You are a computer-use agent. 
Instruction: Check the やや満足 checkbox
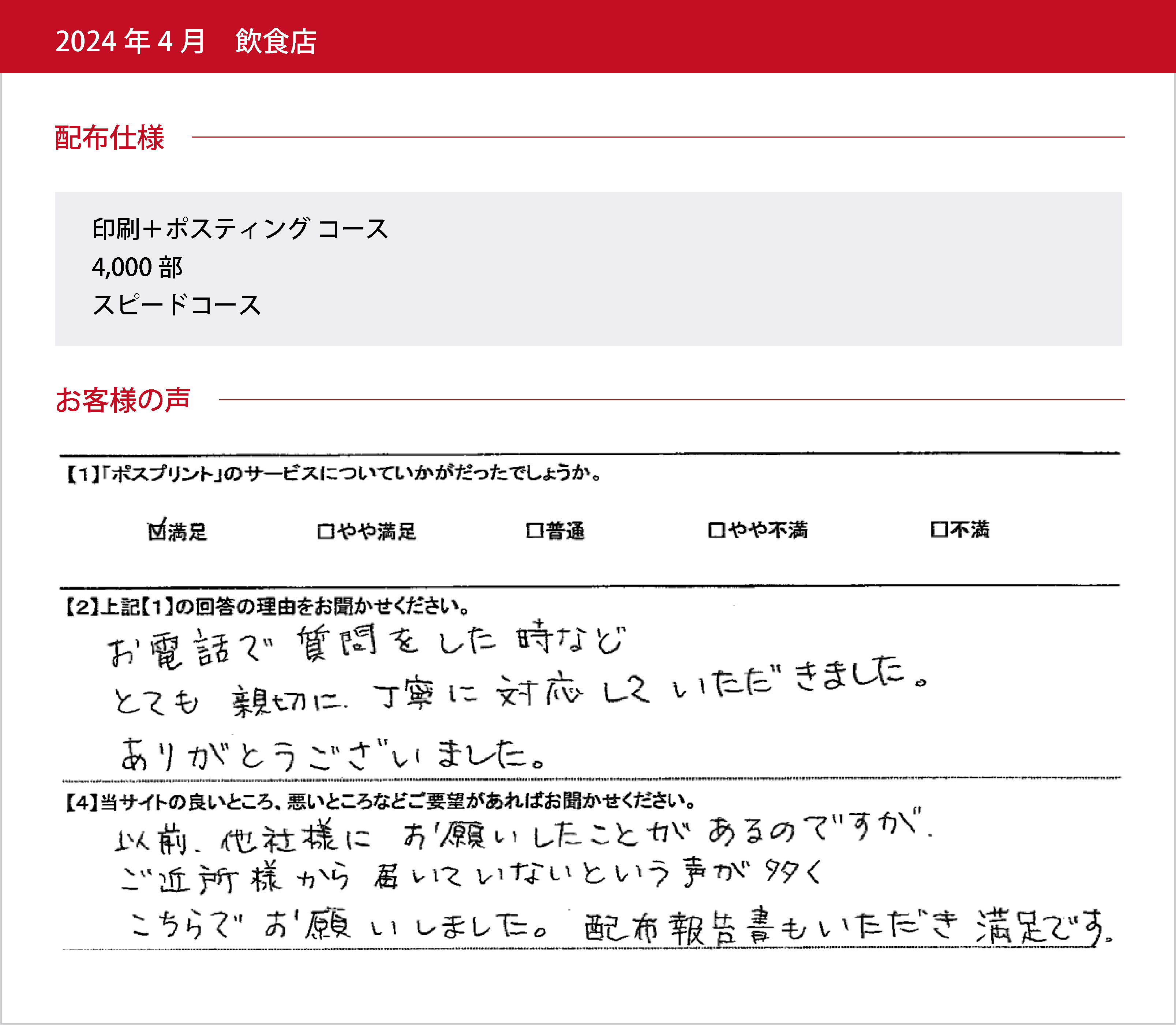pyautogui.click(x=326, y=531)
